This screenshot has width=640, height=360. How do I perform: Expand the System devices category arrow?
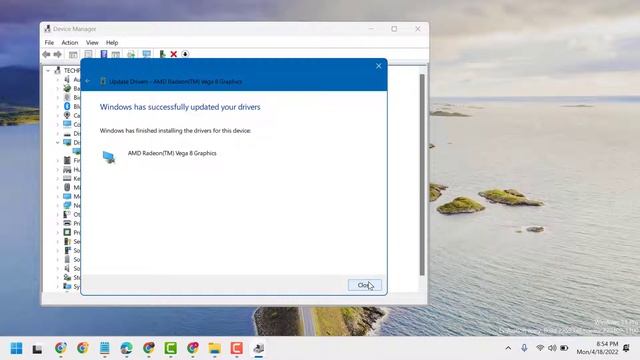(58, 286)
